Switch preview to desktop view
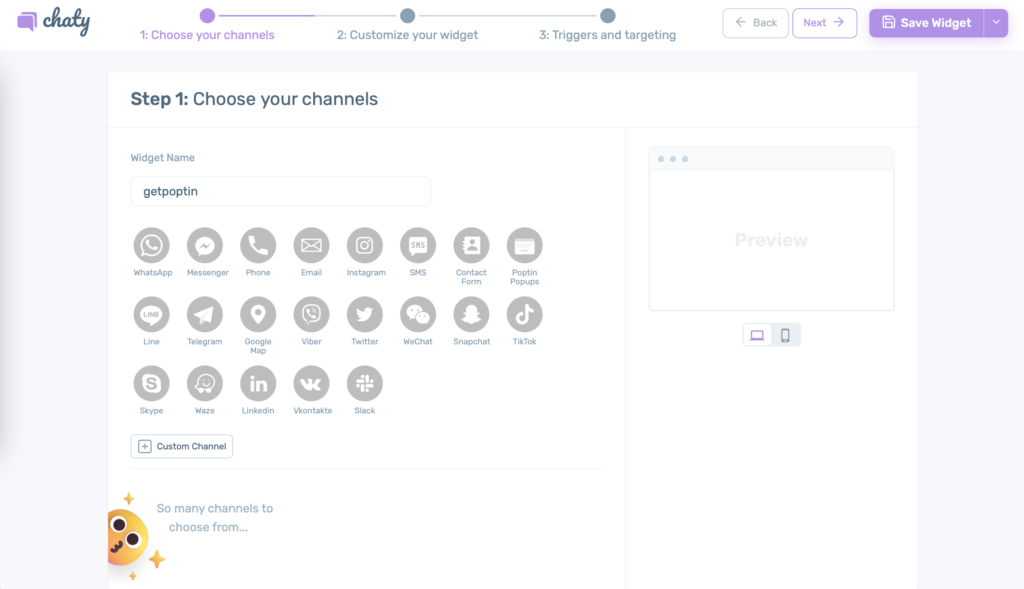Image resolution: width=1024 pixels, height=589 pixels. [x=757, y=335]
